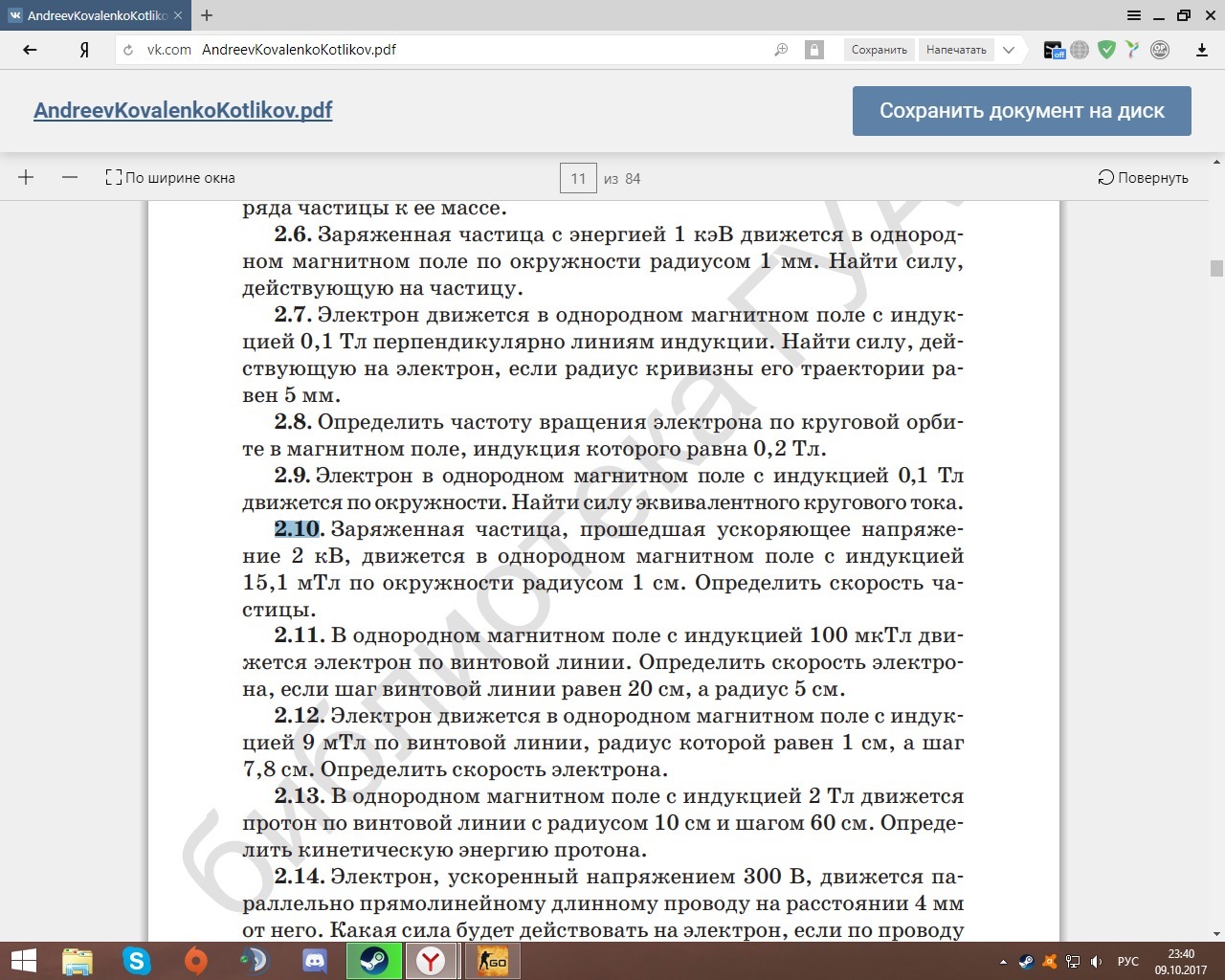Rotate the document with Повернуть

pyautogui.click(x=1143, y=177)
